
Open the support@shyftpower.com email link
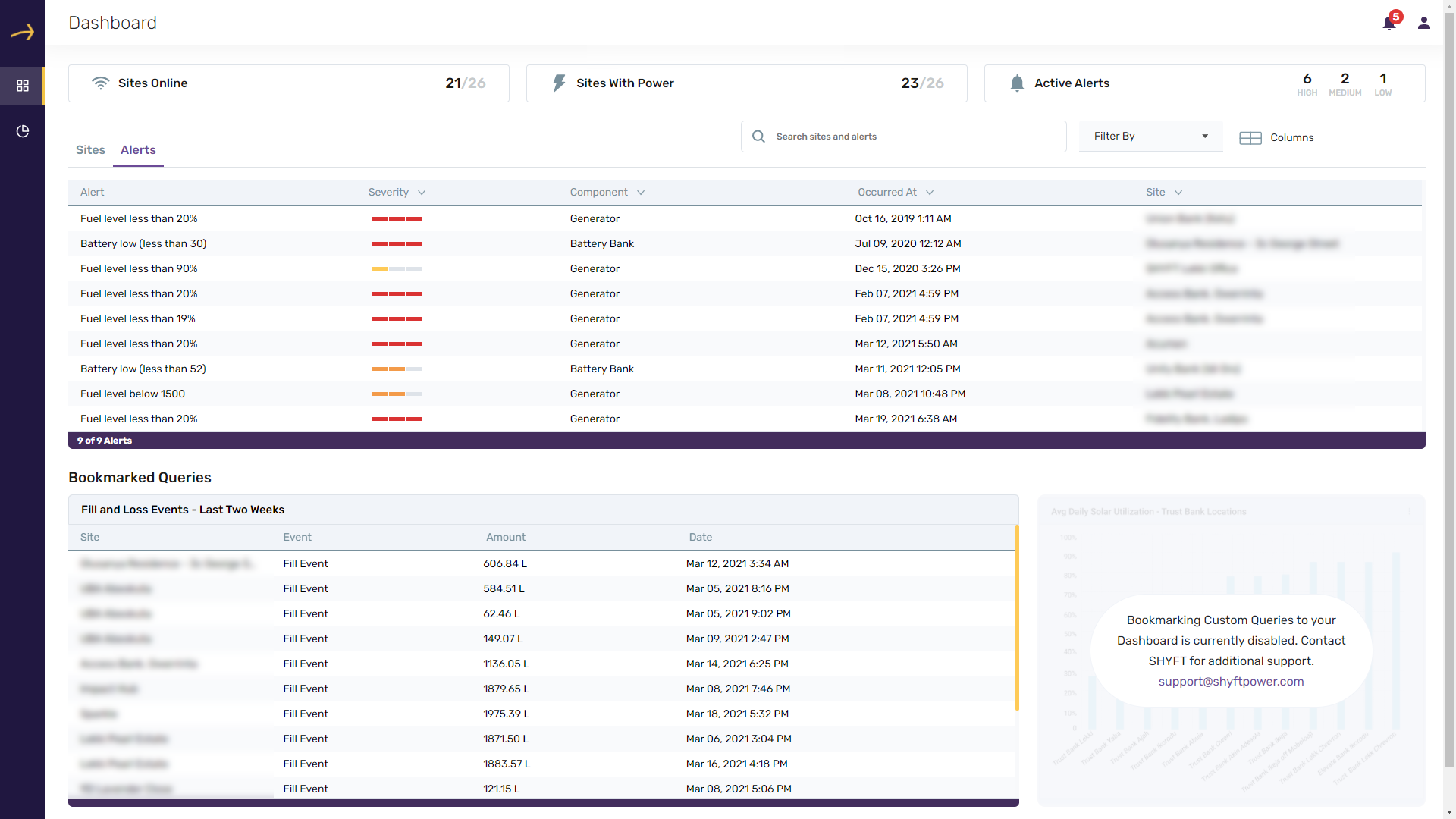(x=1231, y=682)
